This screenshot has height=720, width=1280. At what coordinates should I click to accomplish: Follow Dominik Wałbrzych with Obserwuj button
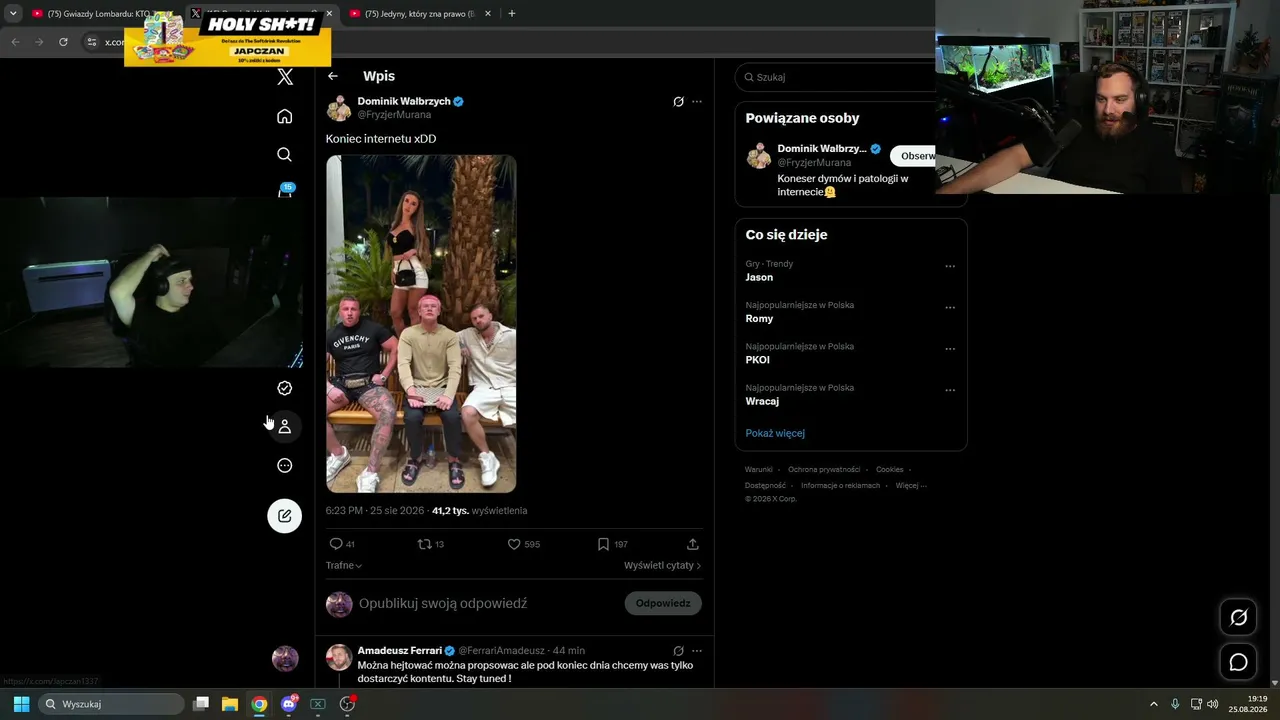(914, 156)
